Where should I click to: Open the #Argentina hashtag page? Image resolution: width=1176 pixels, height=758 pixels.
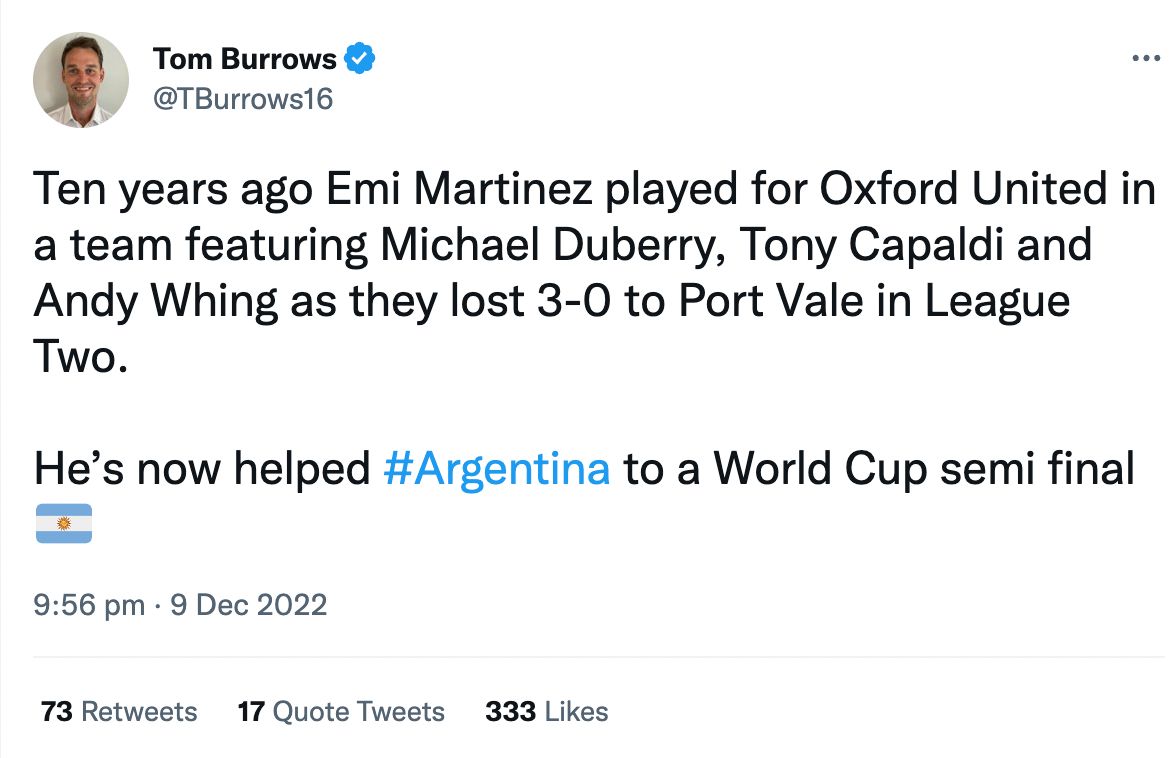pos(496,467)
